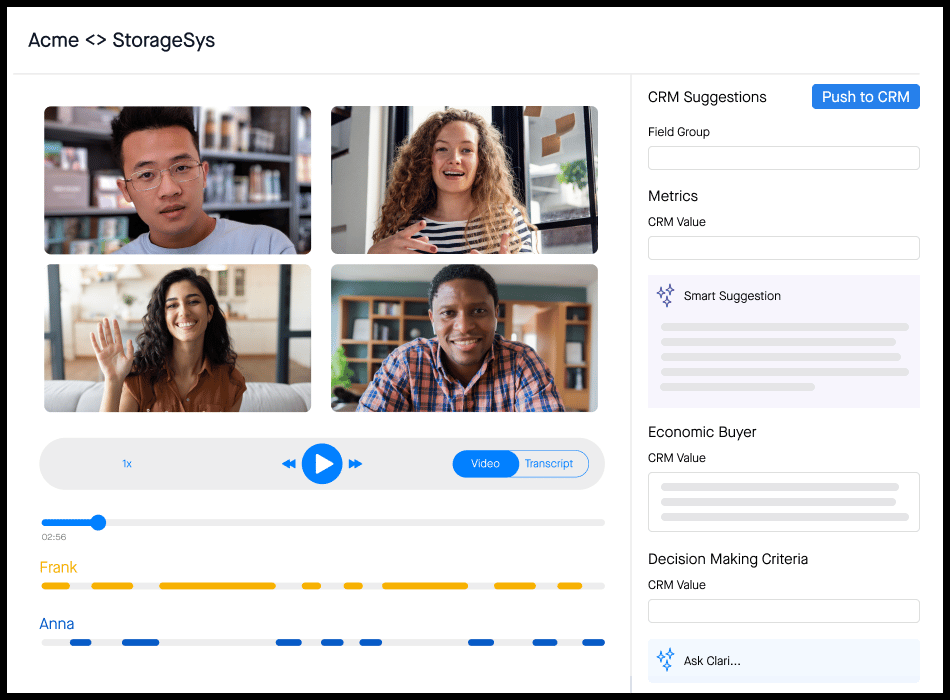Viewport: 950px width, 700px height.
Task: Click the fast-forward icon
Action: pos(356,463)
